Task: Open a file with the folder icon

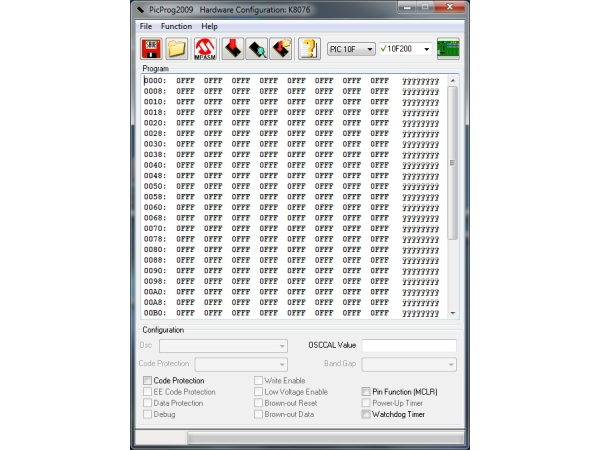Action: (177, 48)
